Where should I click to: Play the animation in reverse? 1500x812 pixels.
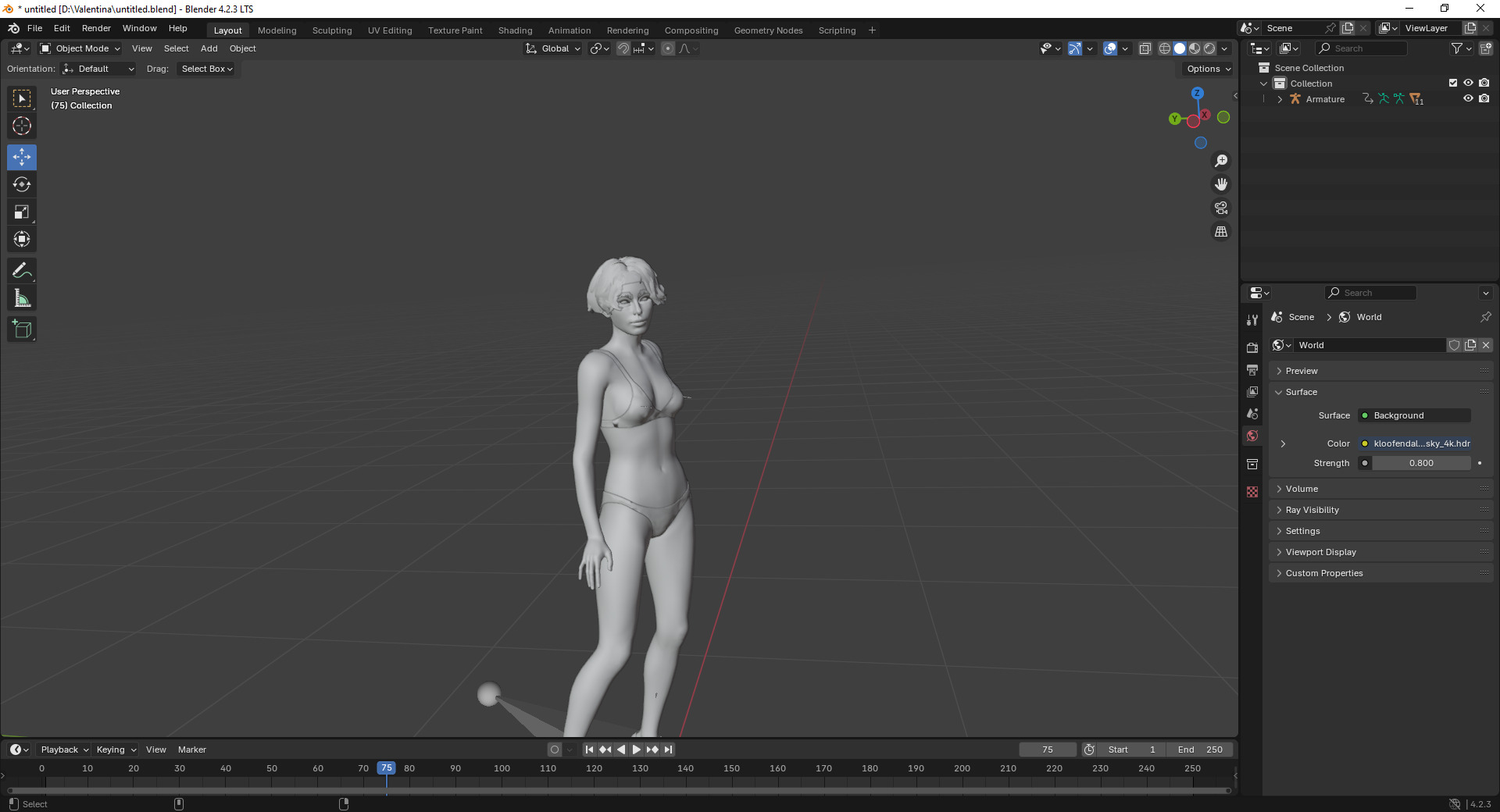[621, 750]
